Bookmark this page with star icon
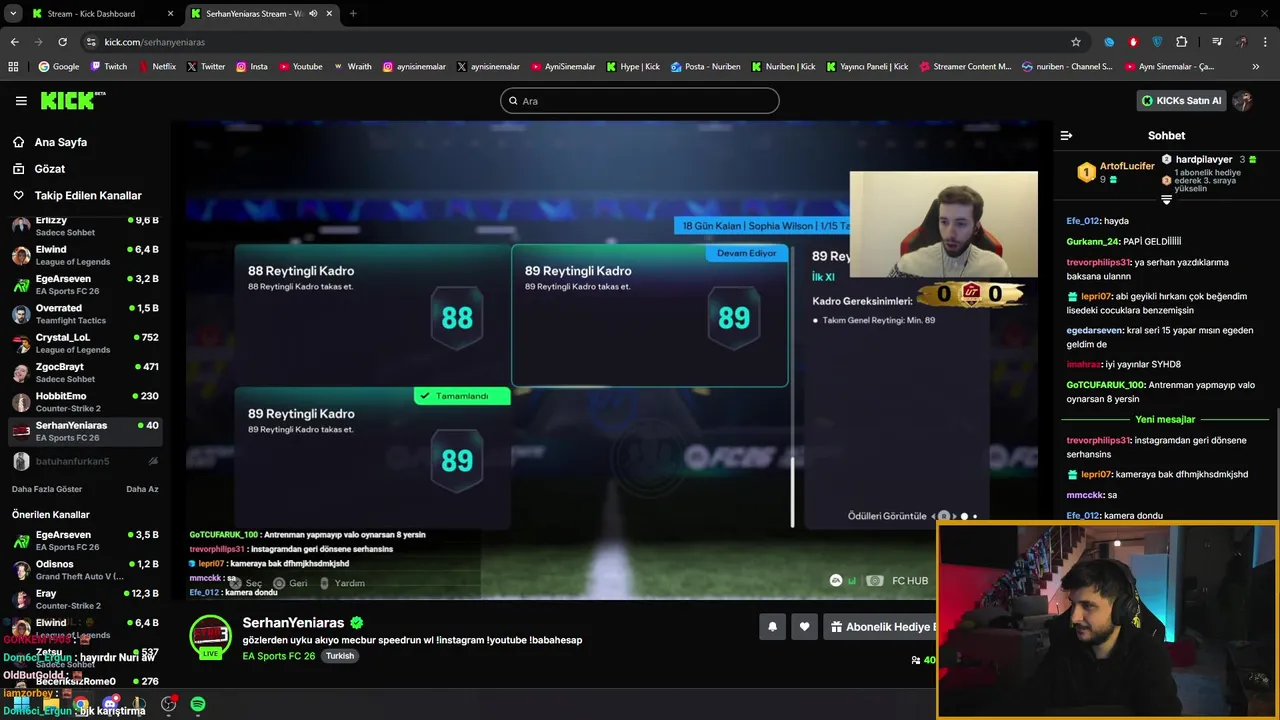The height and width of the screenshot is (720, 1280). pos(1076,42)
